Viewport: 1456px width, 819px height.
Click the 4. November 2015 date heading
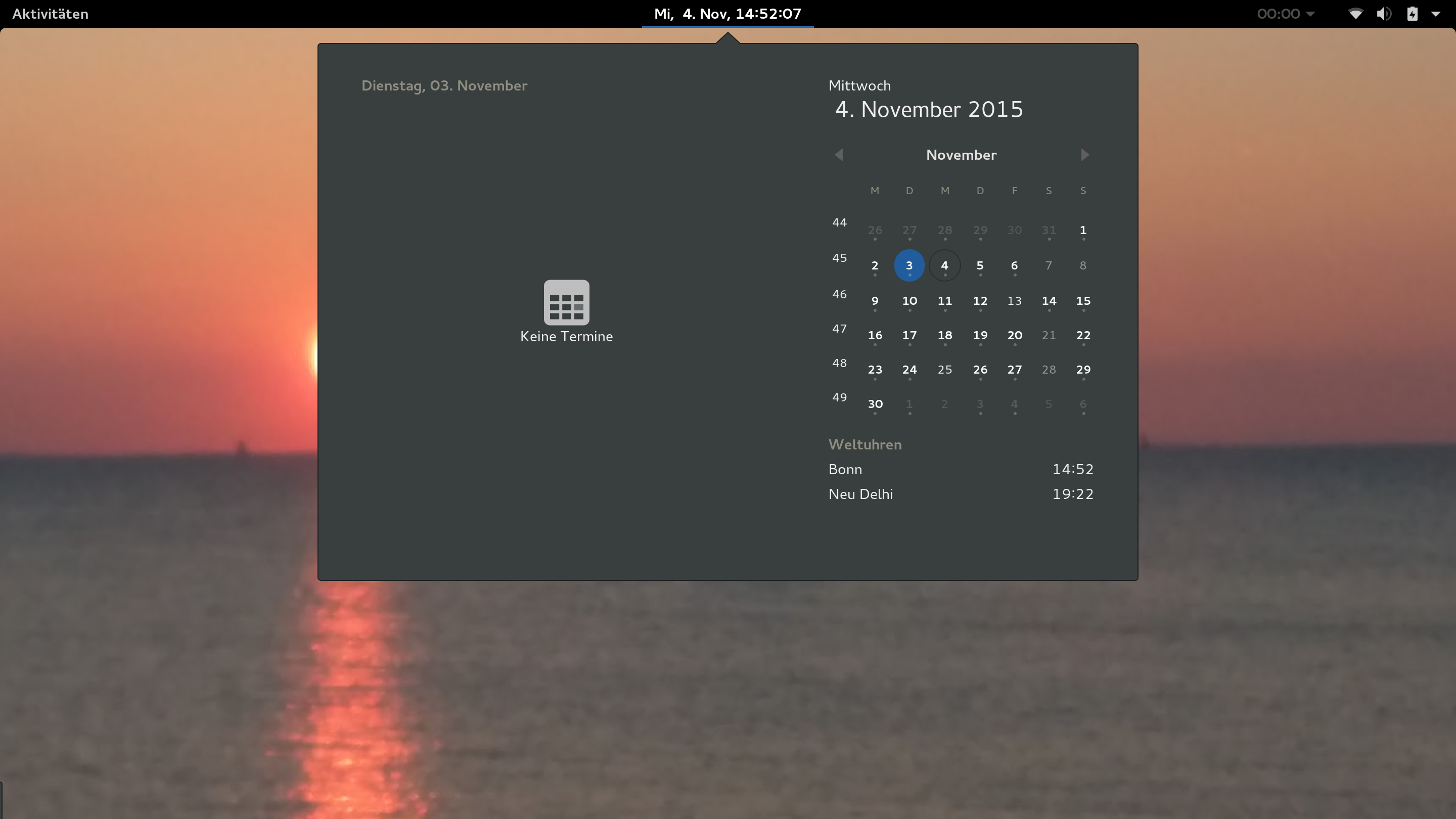(x=929, y=110)
